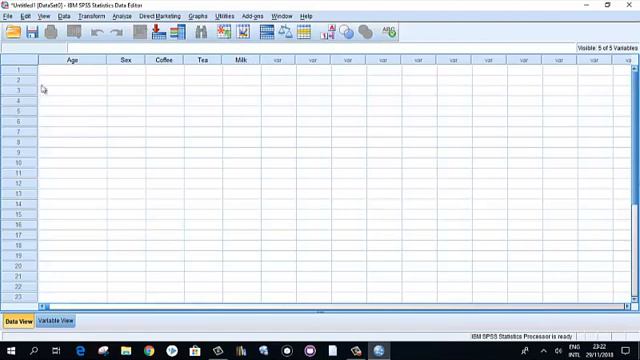
Task: Undo the last action
Action: 97,32
